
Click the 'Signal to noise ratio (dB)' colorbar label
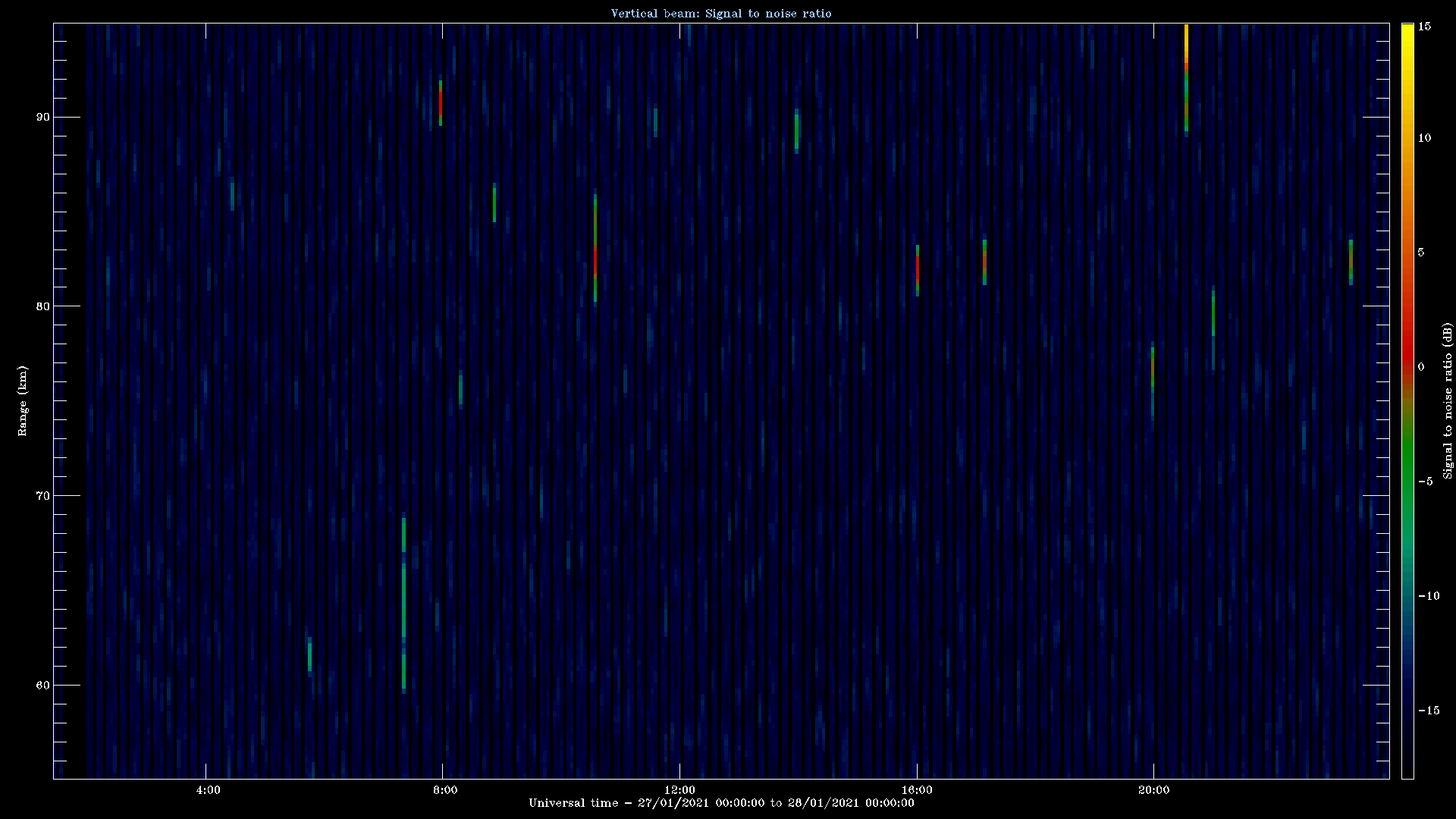(x=1448, y=400)
